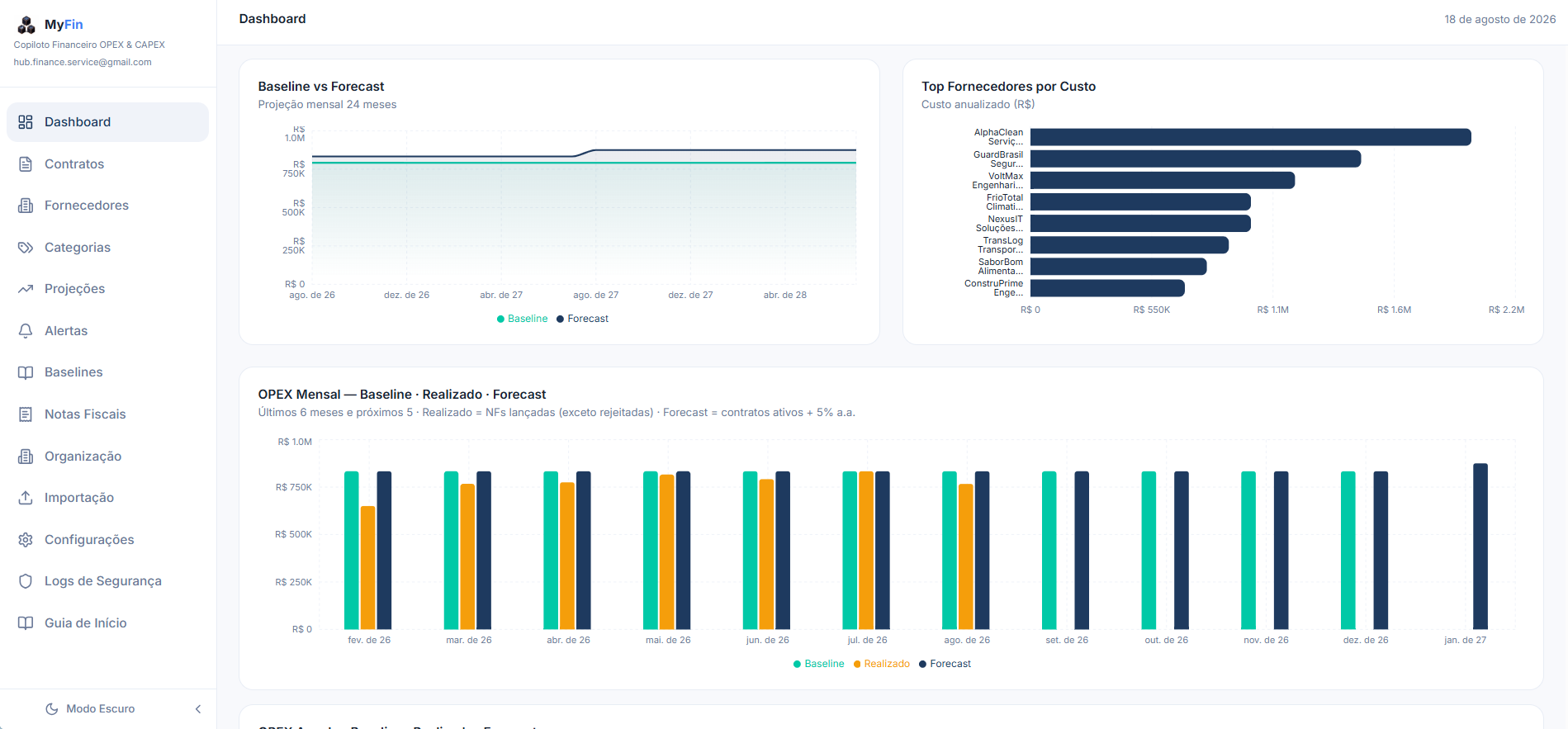1568x729 pixels.
Task: Open Baselines from the sidebar
Action: coord(107,372)
